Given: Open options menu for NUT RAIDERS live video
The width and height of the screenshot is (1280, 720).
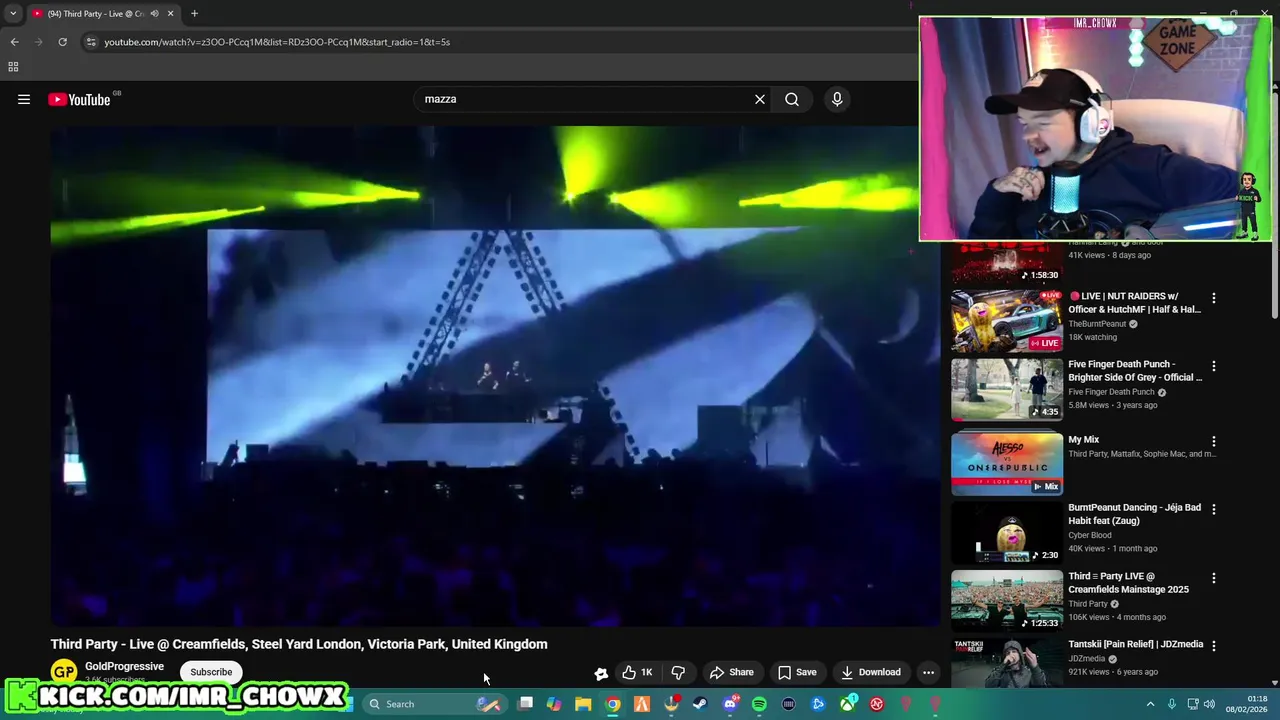Looking at the screenshot, I should click(x=1214, y=298).
